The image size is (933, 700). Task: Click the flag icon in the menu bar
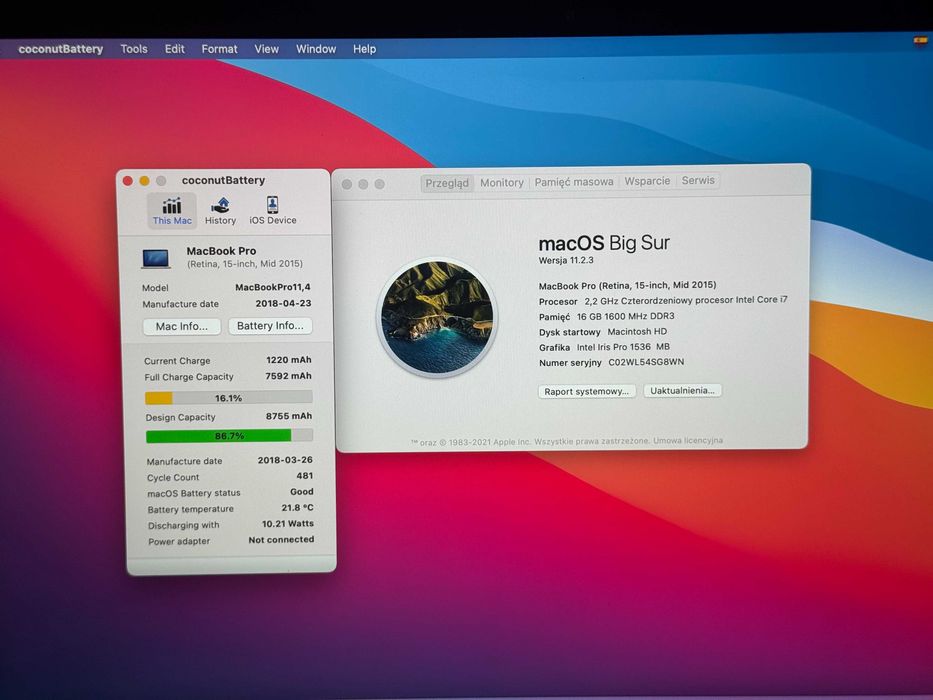[x=920, y=40]
